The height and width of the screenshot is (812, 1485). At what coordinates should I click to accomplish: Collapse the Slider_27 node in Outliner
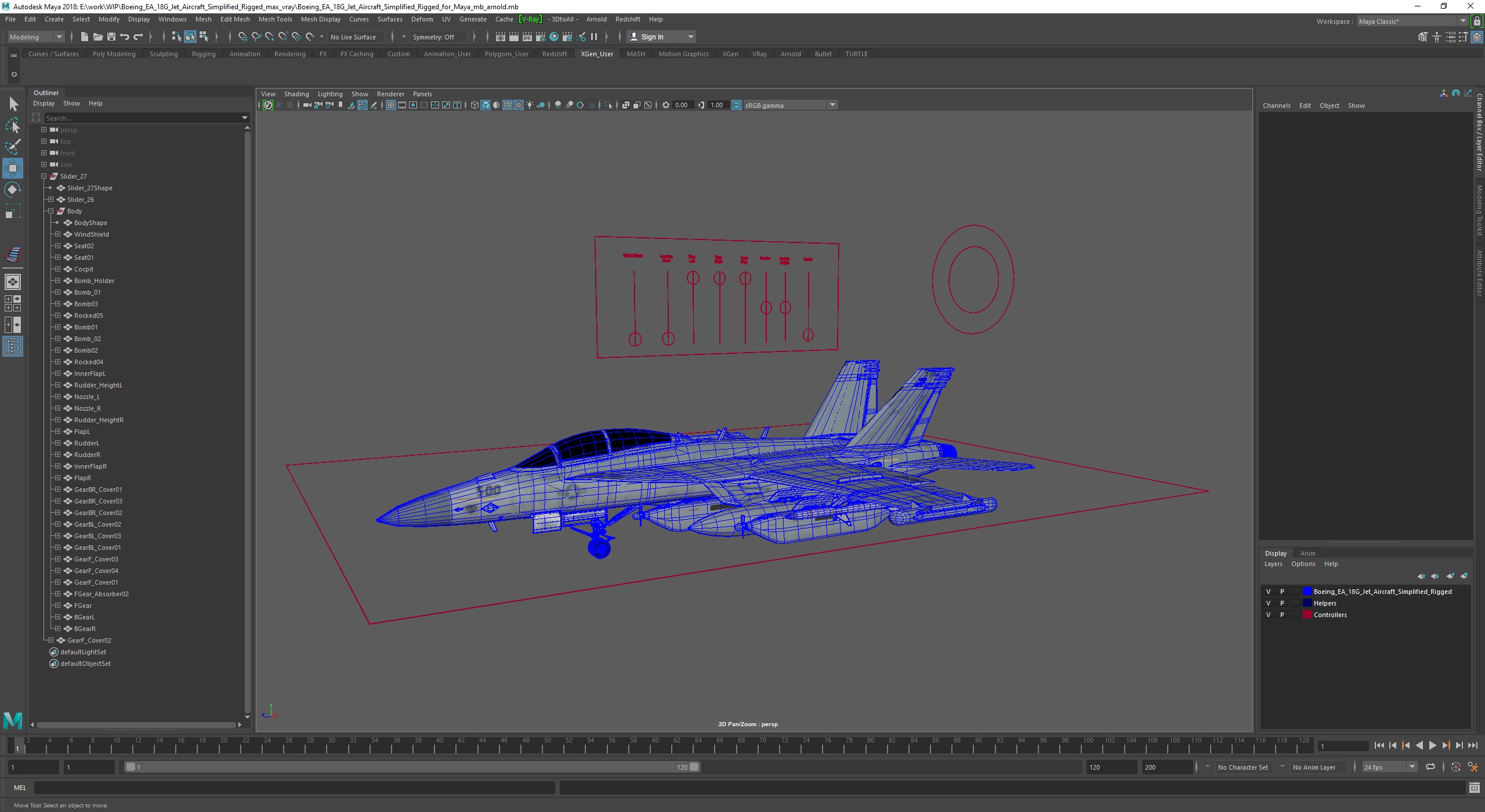pyautogui.click(x=44, y=176)
